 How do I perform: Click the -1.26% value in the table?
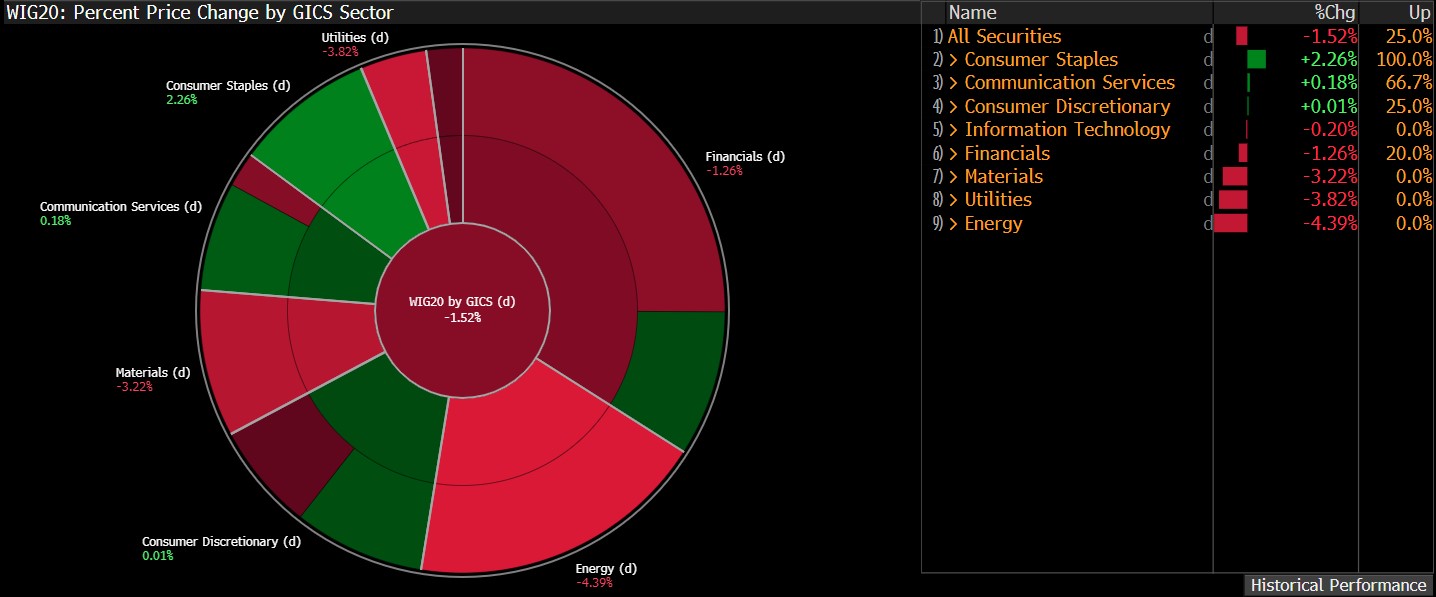(1329, 153)
